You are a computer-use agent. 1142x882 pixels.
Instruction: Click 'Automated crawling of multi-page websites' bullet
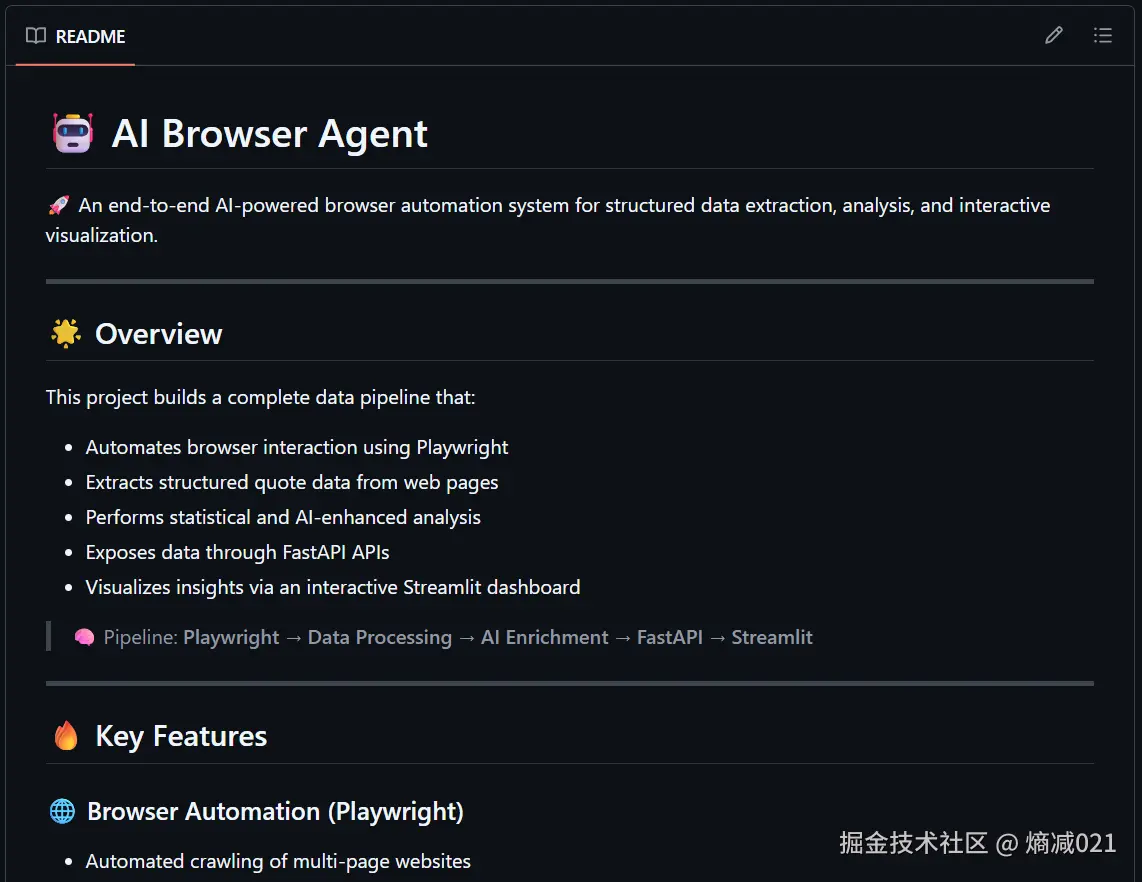[x=278, y=862]
